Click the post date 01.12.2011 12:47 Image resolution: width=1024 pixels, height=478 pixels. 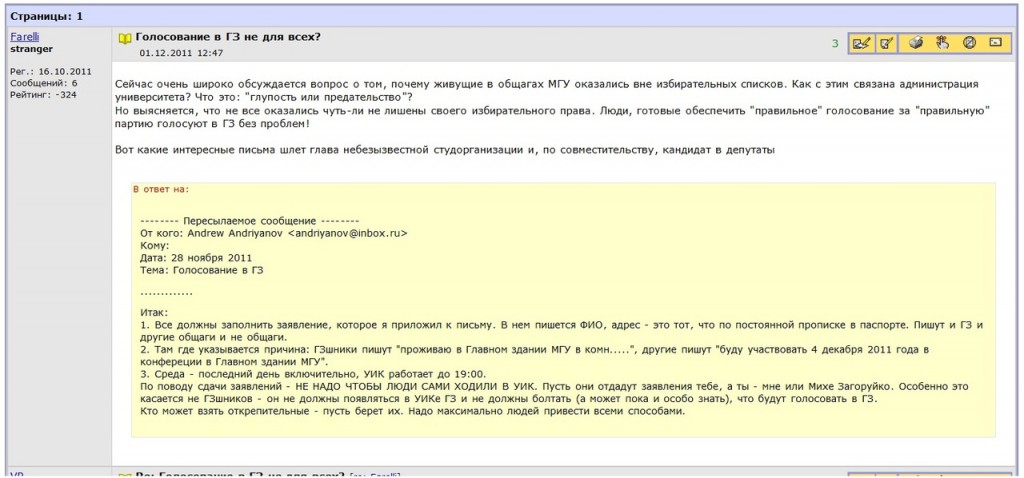[181, 53]
